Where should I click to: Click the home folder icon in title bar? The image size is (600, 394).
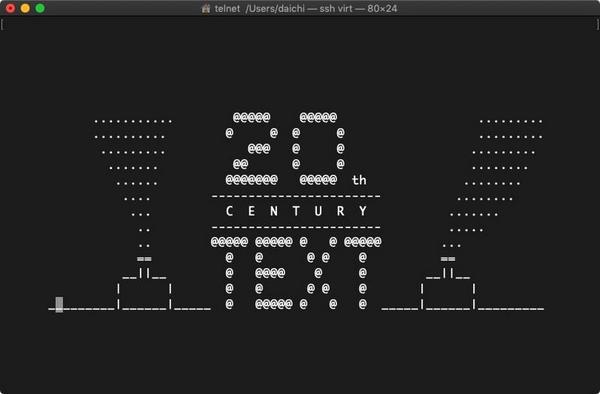click(206, 8)
